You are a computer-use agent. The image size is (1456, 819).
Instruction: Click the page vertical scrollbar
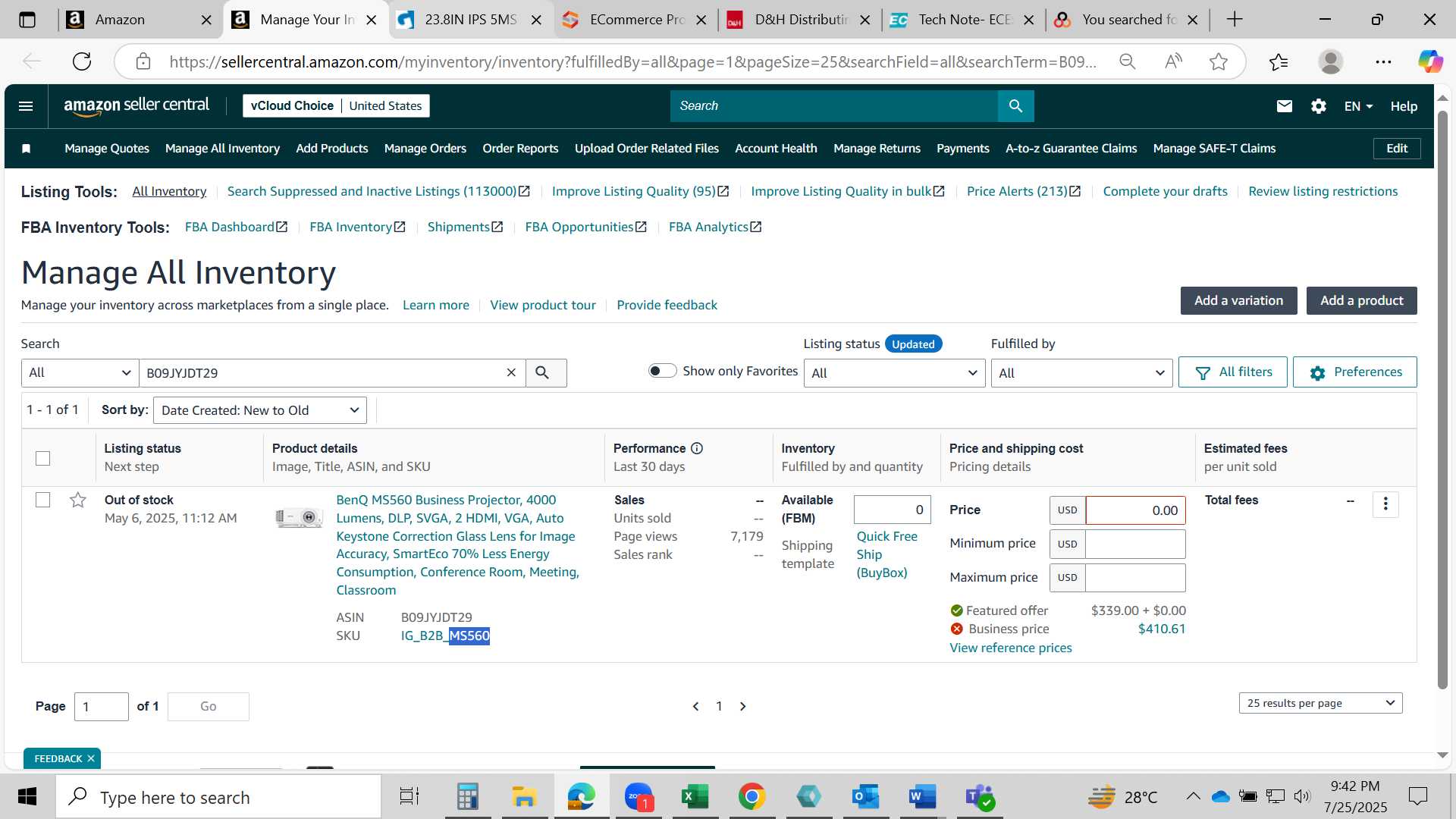1442,402
